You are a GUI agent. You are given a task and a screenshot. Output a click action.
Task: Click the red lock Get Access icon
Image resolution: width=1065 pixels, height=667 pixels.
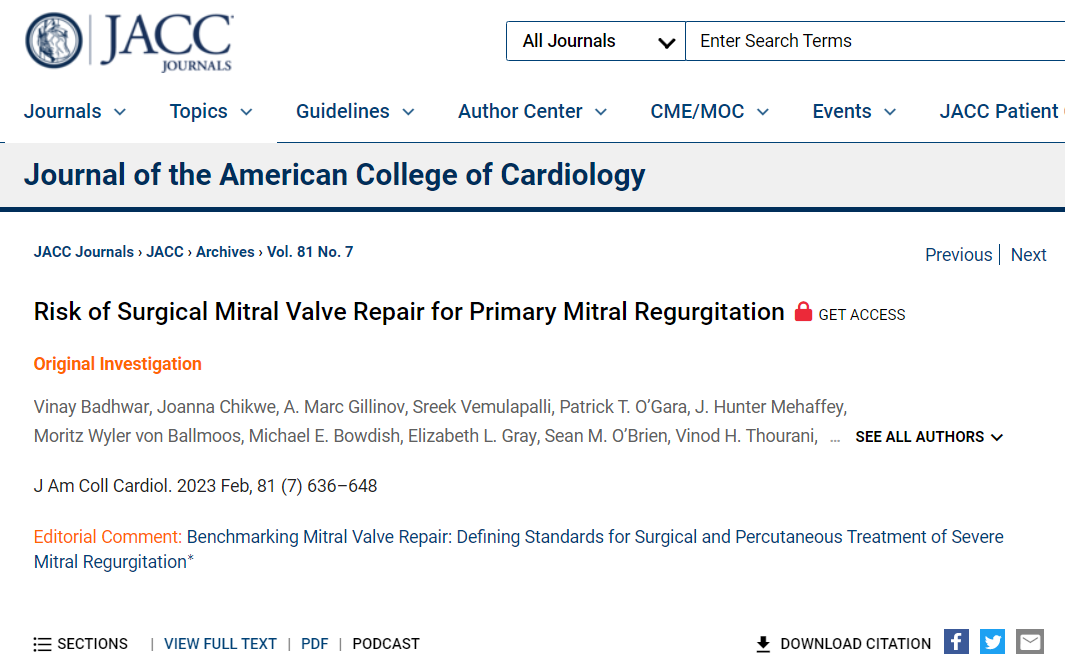click(804, 312)
